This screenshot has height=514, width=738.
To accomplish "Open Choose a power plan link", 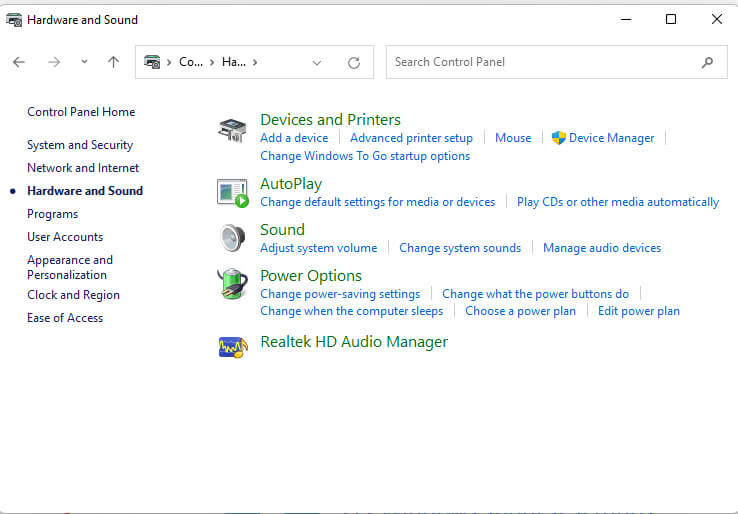I will pos(520,311).
